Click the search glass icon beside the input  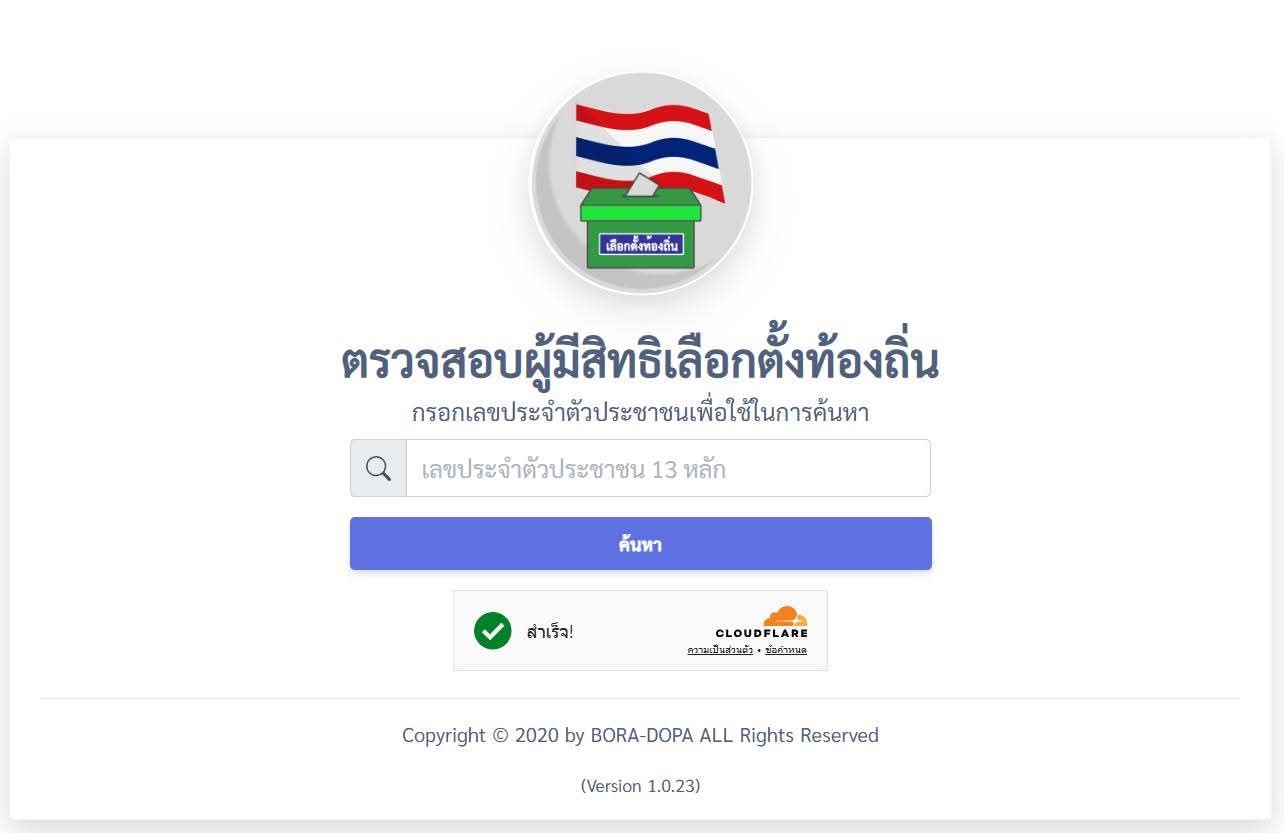pyautogui.click(x=378, y=467)
